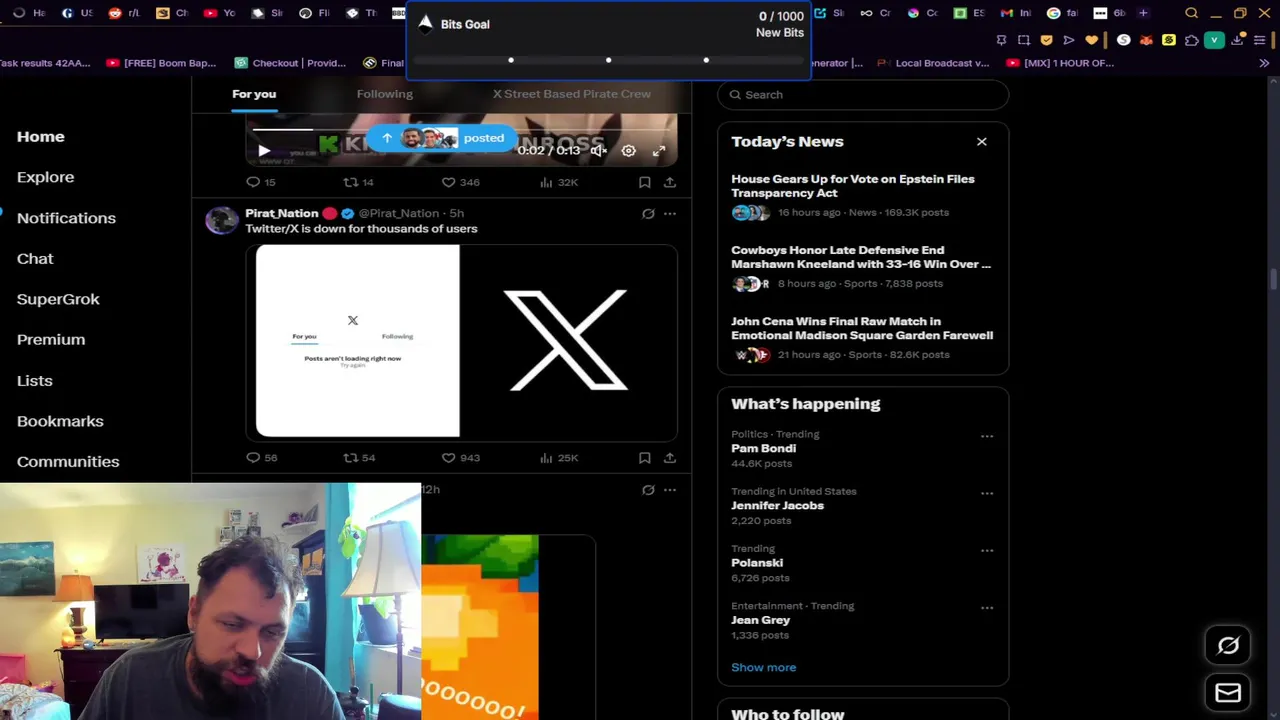Open Pirat_Nation profile avatar

click(x=222, y=220)
